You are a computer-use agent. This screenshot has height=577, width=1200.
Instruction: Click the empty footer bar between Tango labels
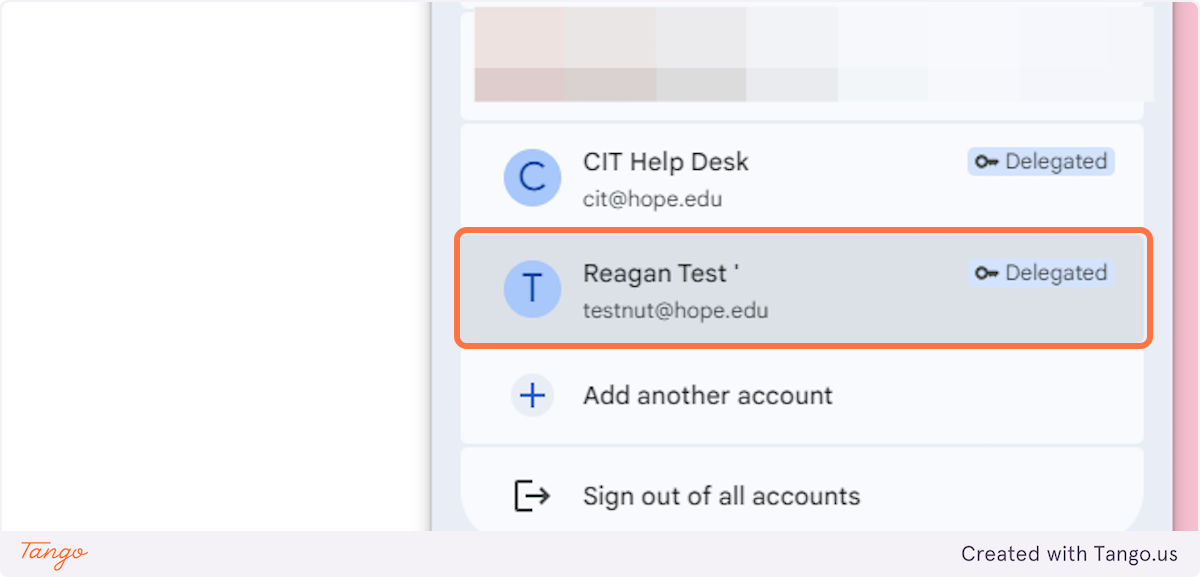coord(500,553)
